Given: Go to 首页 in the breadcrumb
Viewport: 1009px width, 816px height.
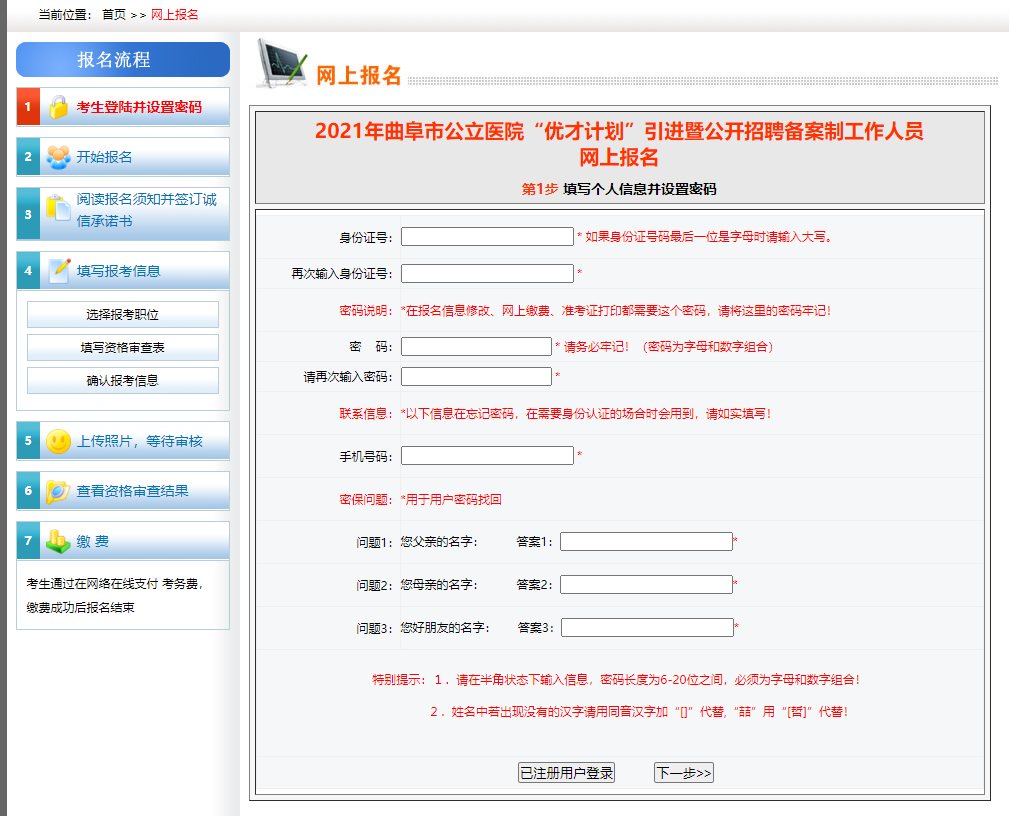Looking at the screenshot, I should (x=114, y=14).
